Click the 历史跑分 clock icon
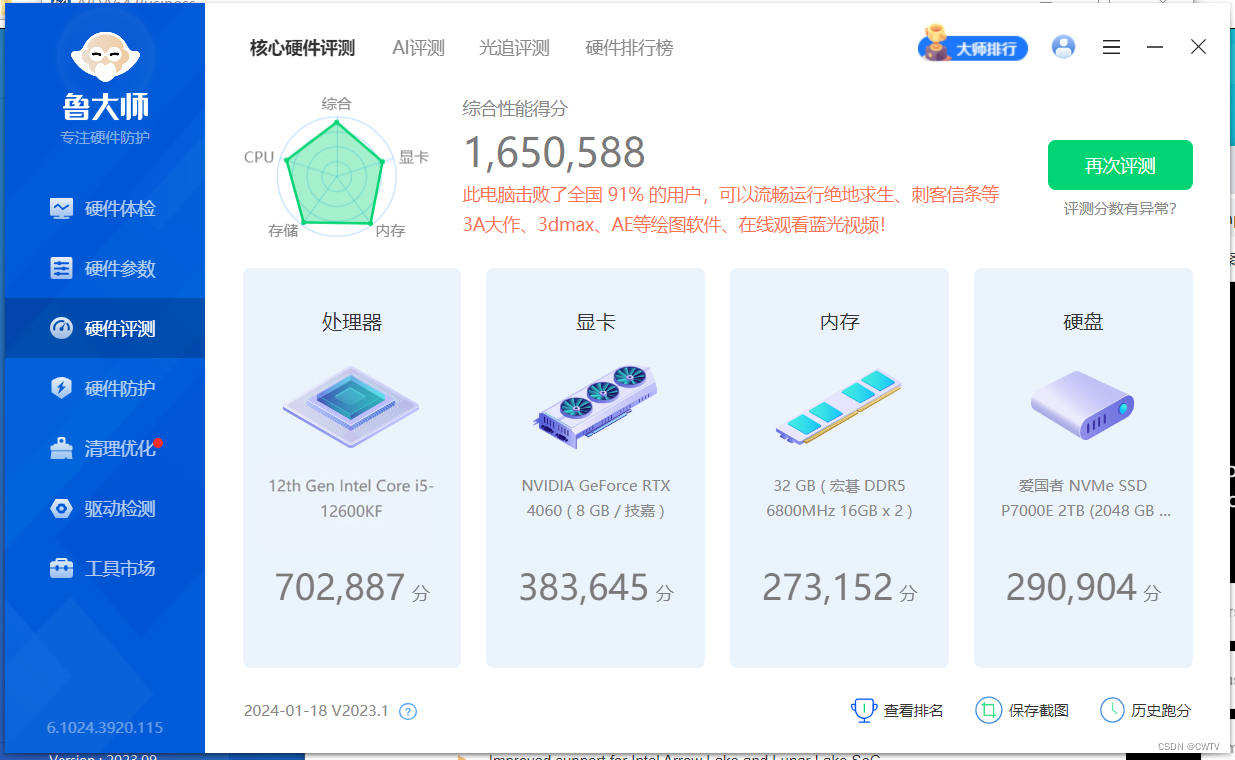The height and width of the screenshot is (760, 1235). click(x=1112, y=710)
